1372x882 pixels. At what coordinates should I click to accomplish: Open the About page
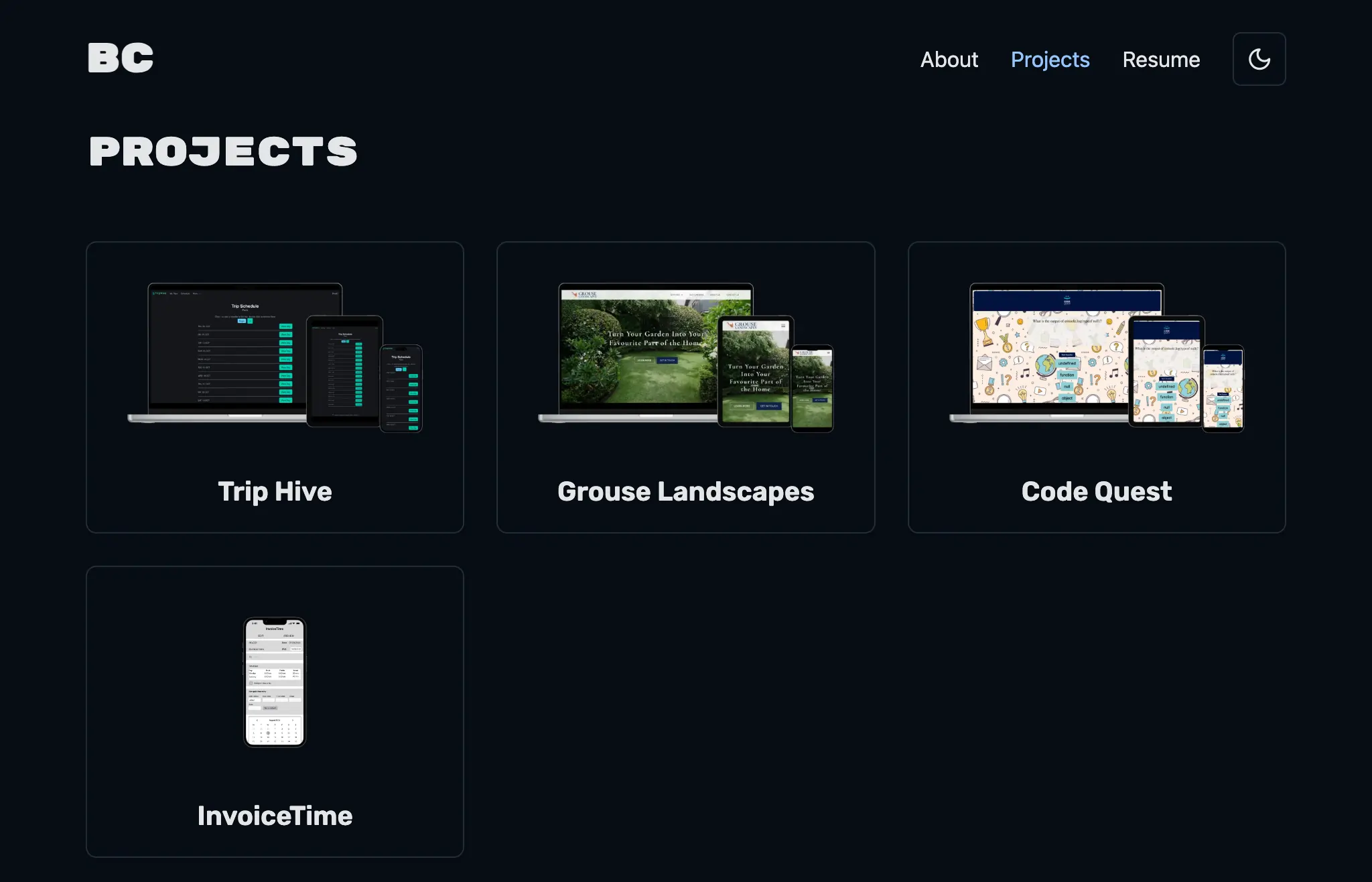[x=949, y=60]
